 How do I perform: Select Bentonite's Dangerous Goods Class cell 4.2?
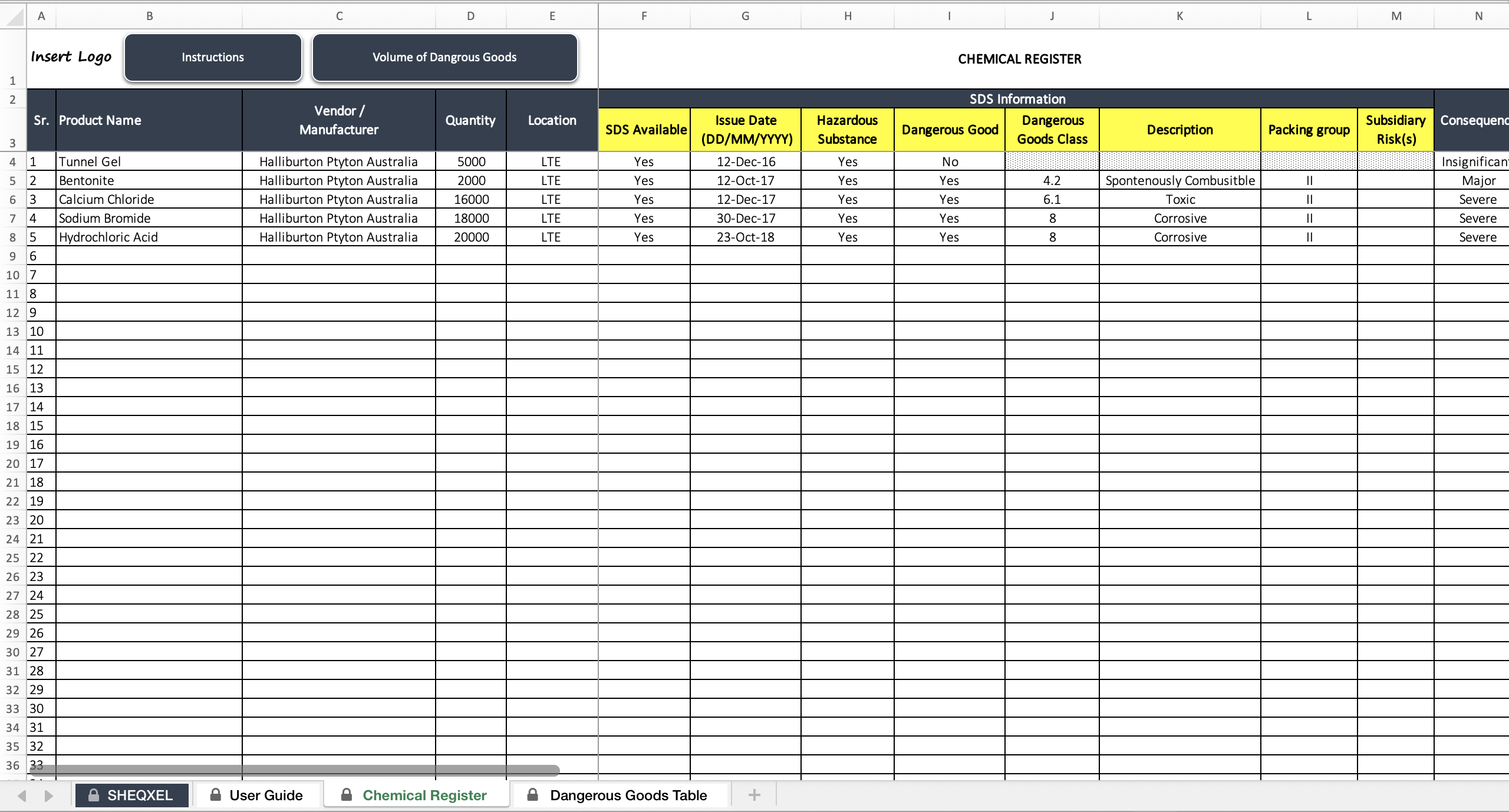click(x=1052, y=180)
